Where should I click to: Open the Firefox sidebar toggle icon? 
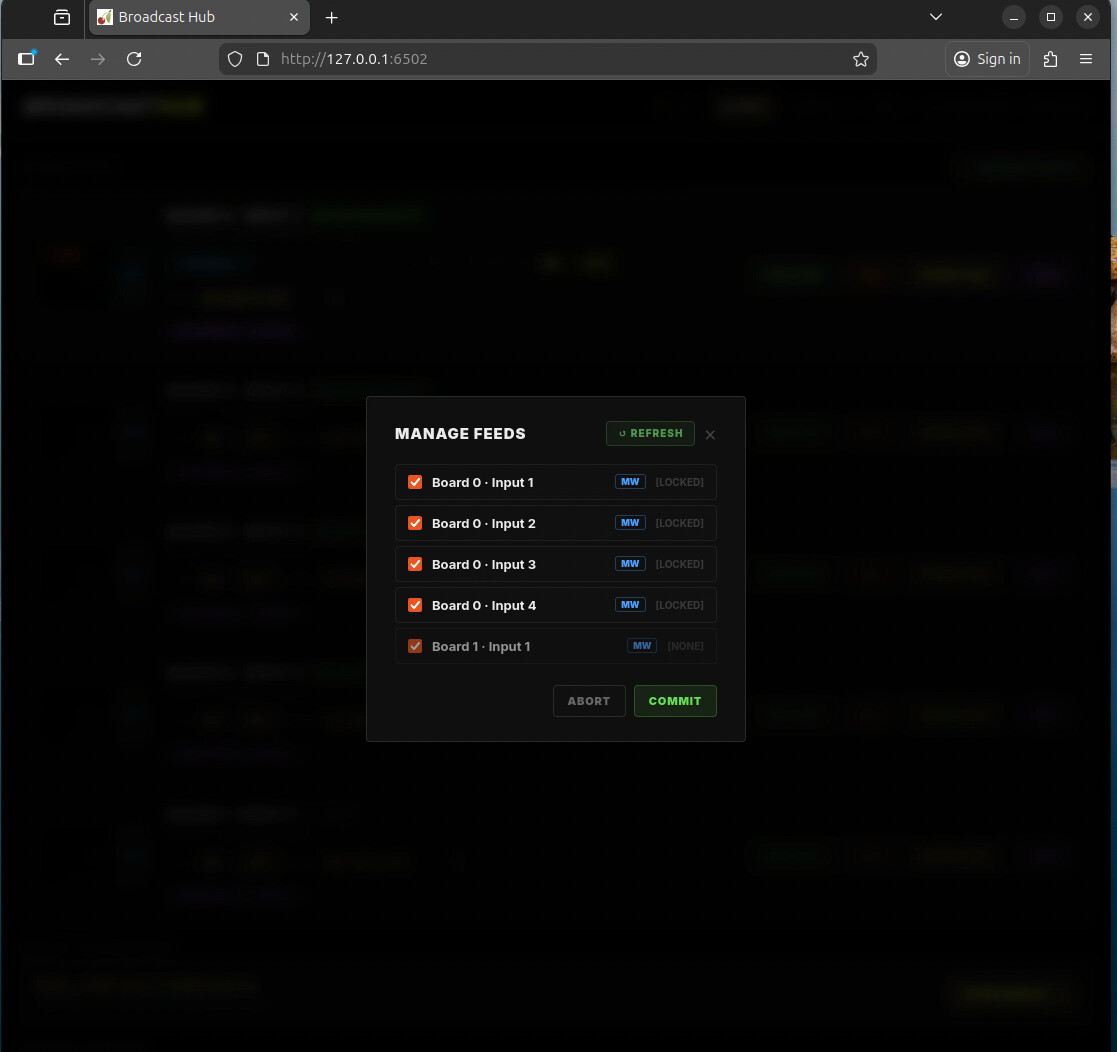[x=27, y=59]
